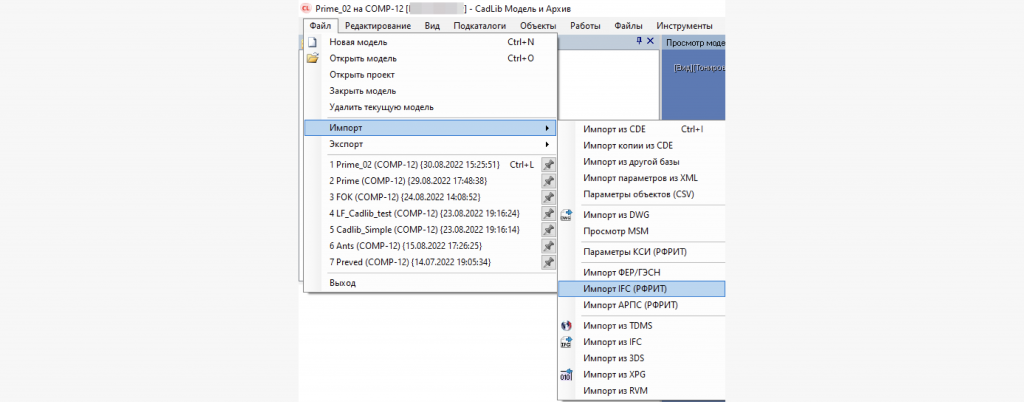Image resolution: width=1024 pixels, height=402 pixels.
Task: Click the XPG import icon
Action: 567,374
